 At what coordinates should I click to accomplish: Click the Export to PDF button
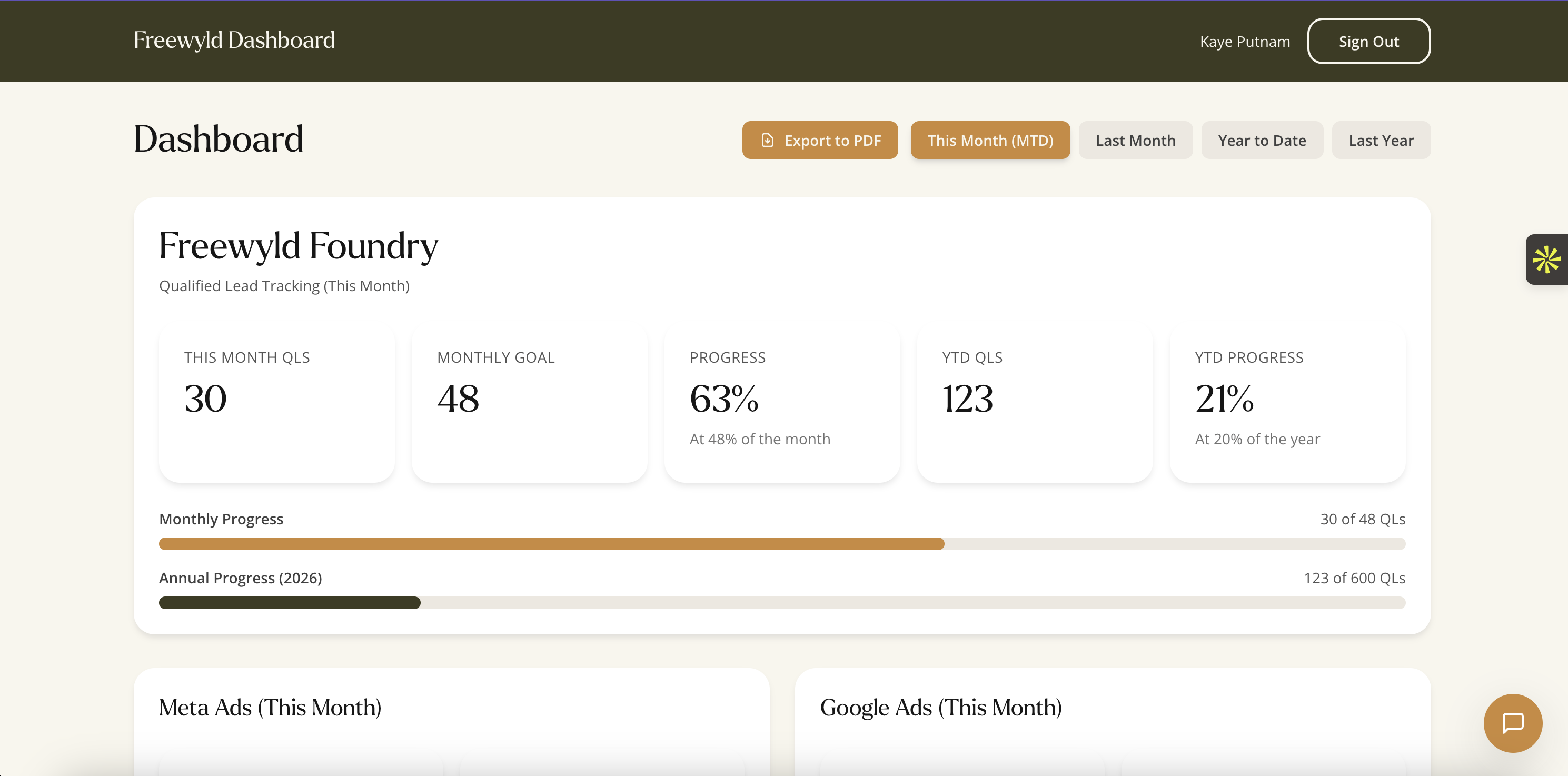pyautogui.click(x=820, y=140)
